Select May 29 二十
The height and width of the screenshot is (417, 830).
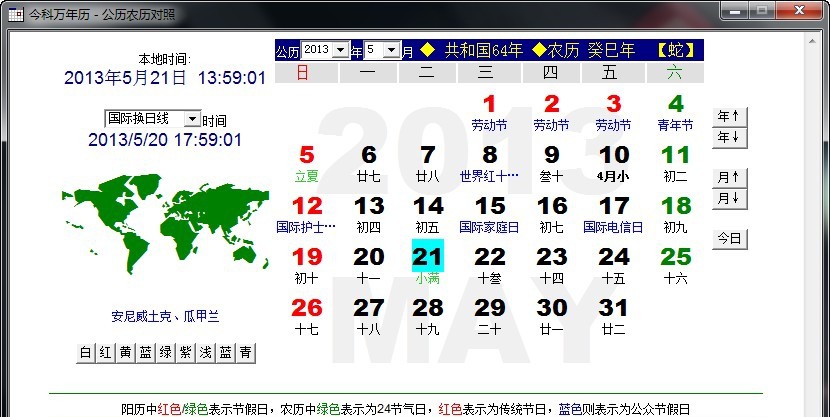(489, 316)
